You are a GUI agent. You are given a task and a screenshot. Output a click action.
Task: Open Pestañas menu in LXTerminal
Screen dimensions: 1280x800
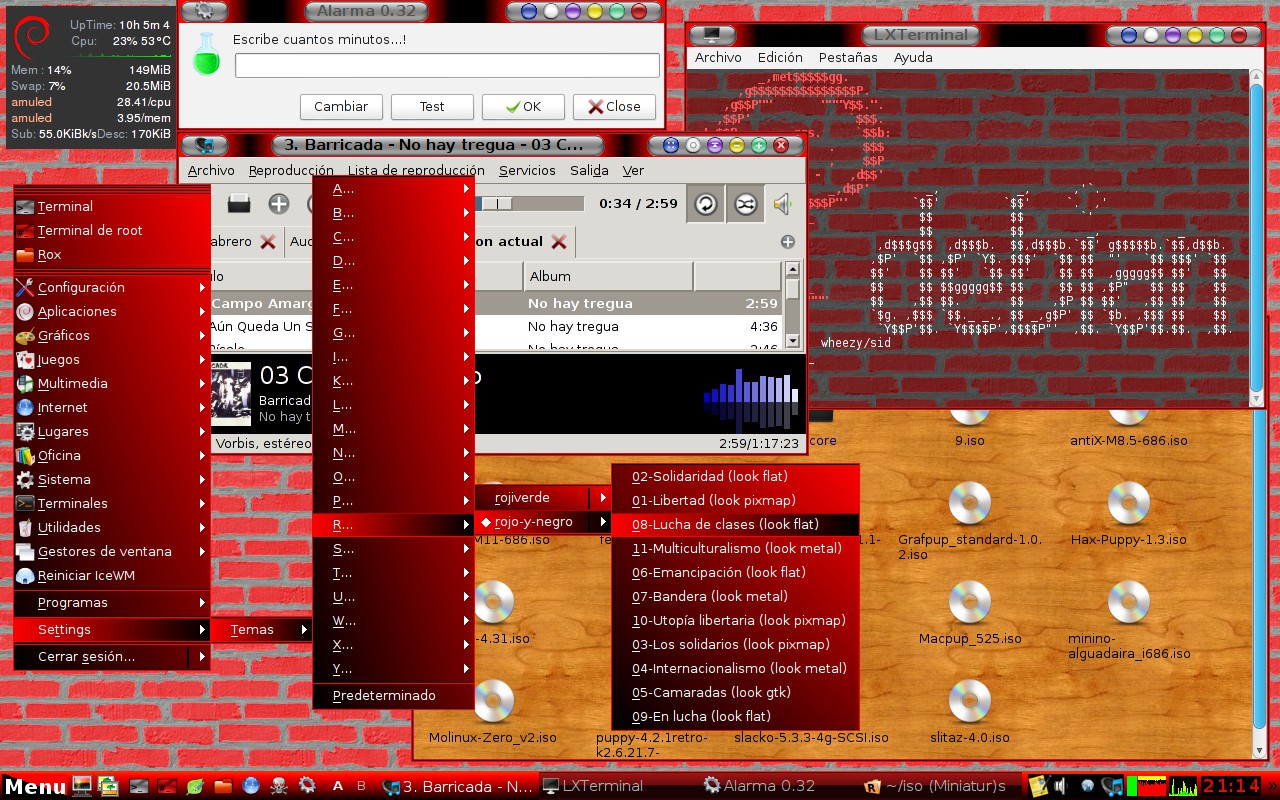pos(848,58)
